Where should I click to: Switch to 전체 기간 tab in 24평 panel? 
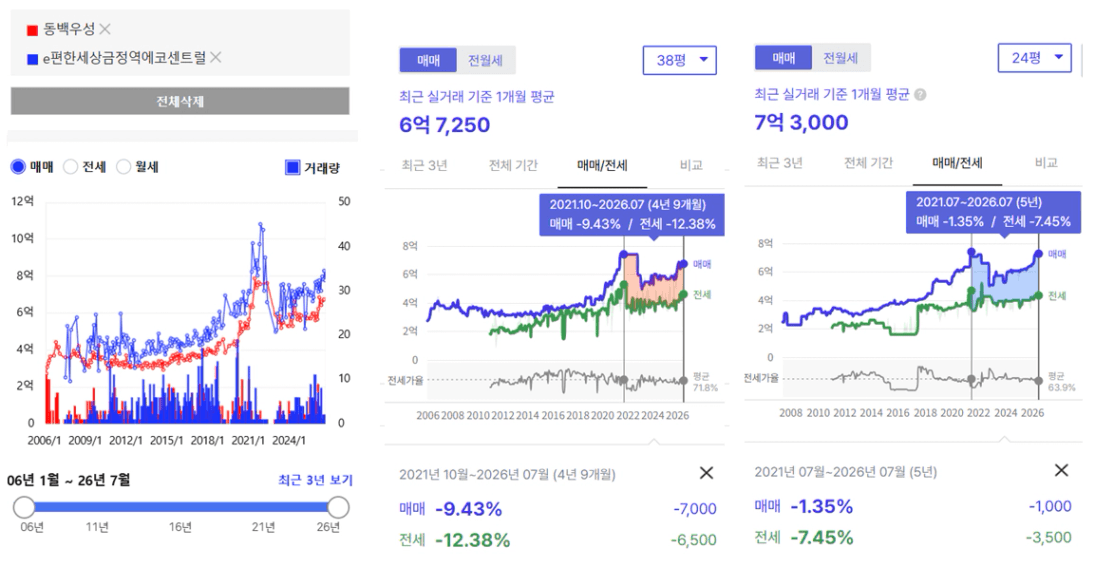click(868, 163)
